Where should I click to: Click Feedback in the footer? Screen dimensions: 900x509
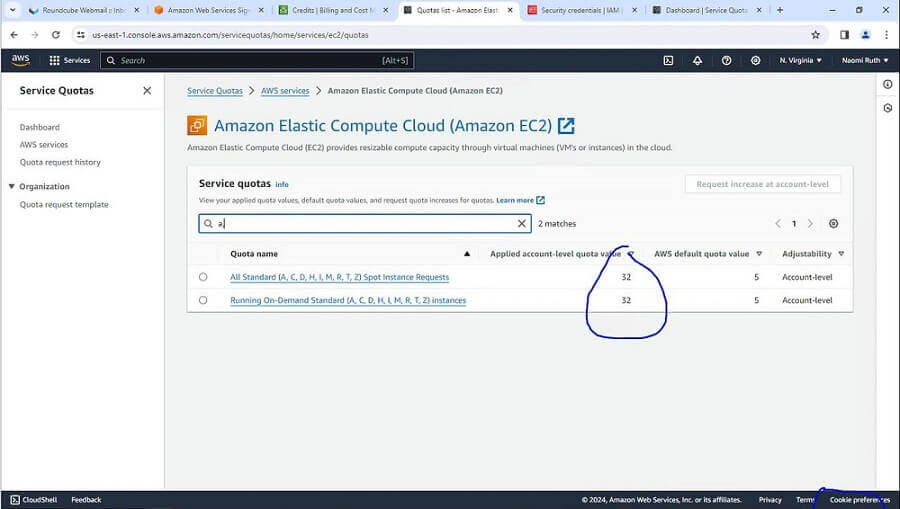click(86, 500)
